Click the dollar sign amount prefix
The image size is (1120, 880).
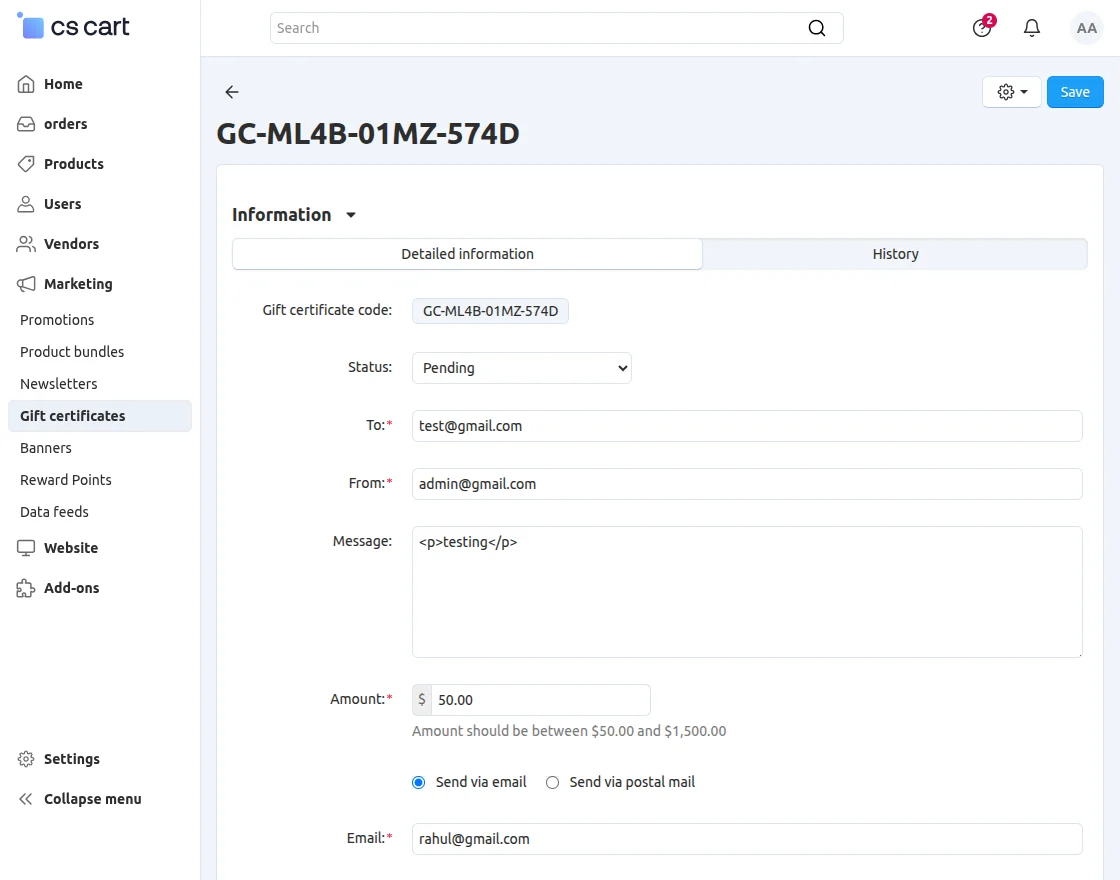[421, 700]
